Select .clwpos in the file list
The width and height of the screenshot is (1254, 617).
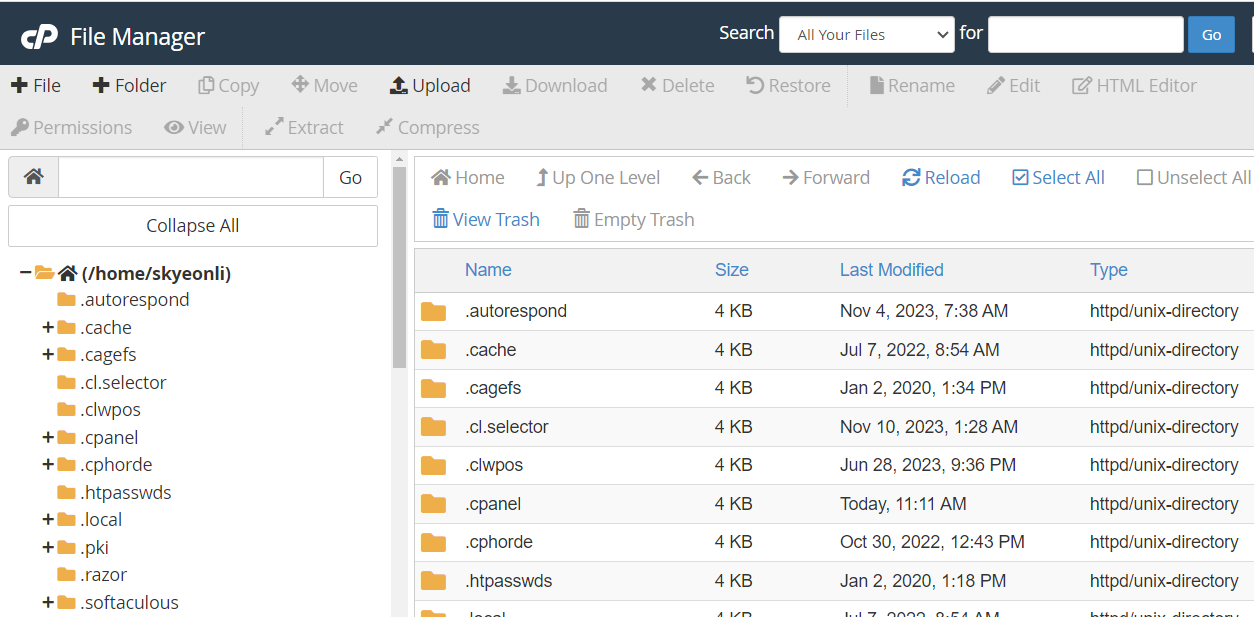coord(494,465)
